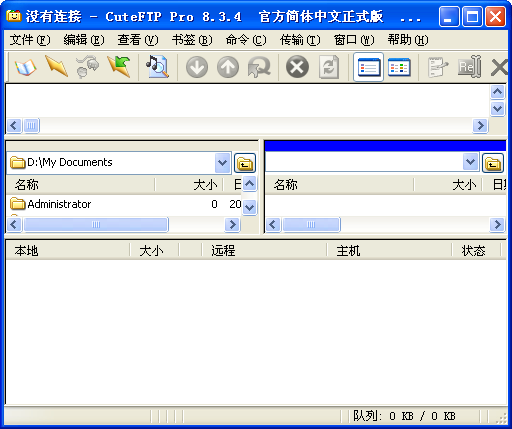This screenshot has width=512, height=429.
Task: Click the Stop transfer X icon
Action: (297, 67)
